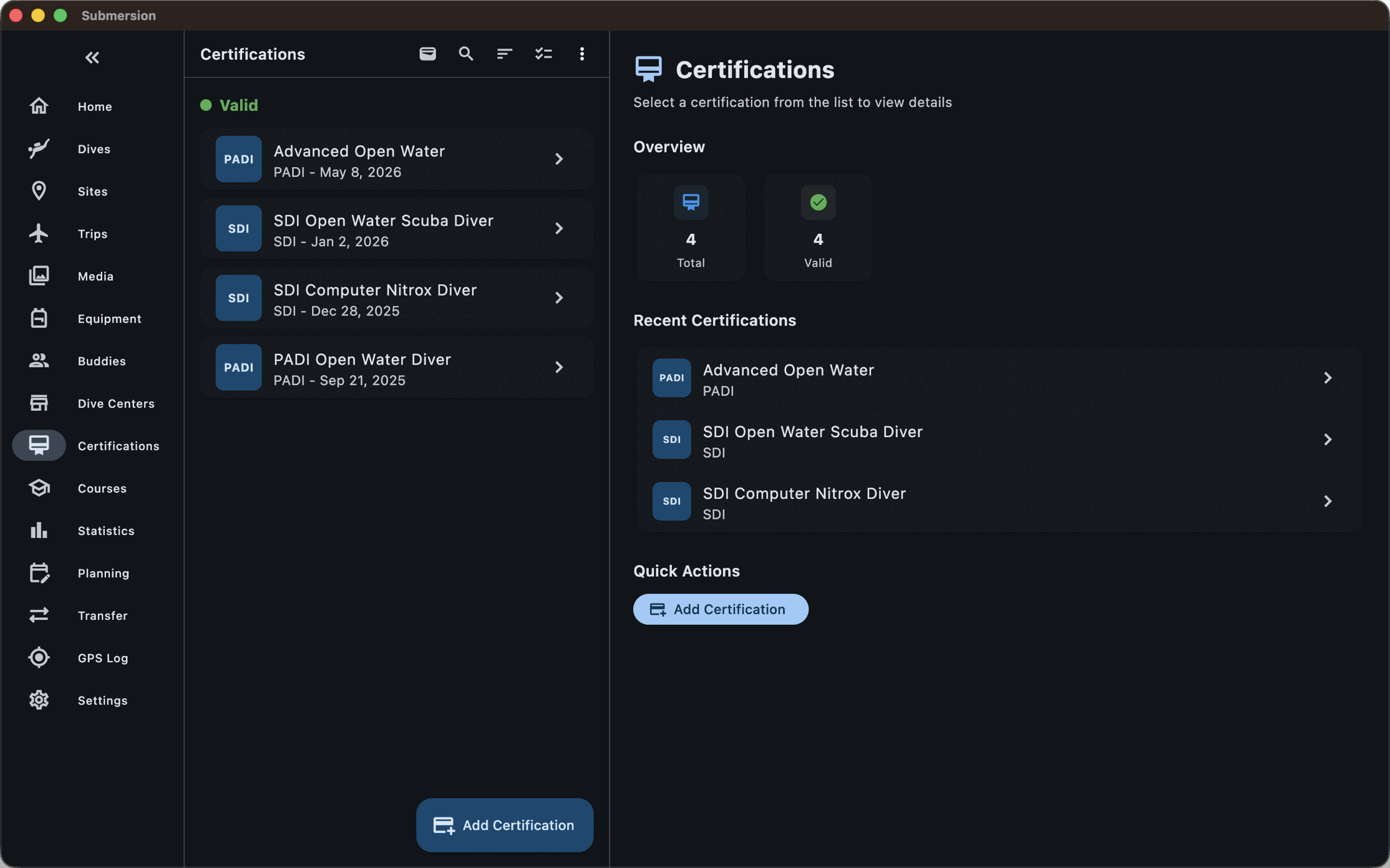This screenshot has height=868, width=1390.
Task: Click the Certifications header icon in detail pane
Action: click(x=648, y=69)
